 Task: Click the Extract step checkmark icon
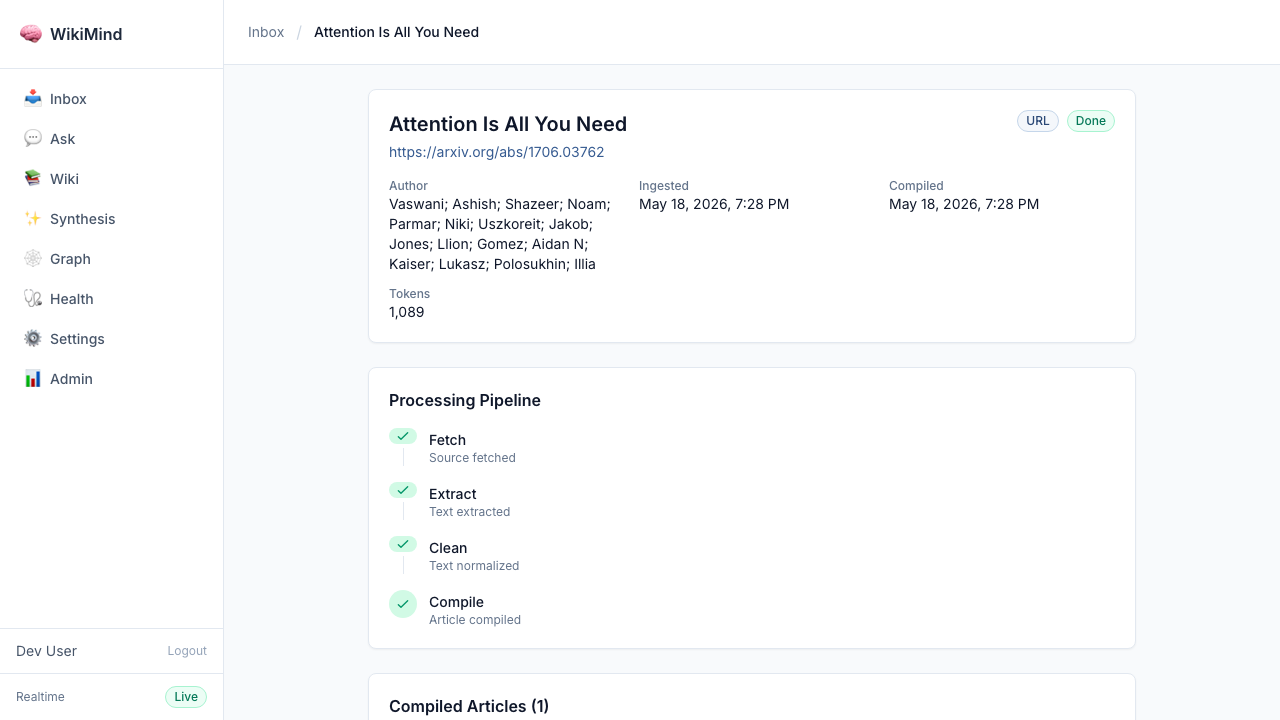tap(403, 490)
